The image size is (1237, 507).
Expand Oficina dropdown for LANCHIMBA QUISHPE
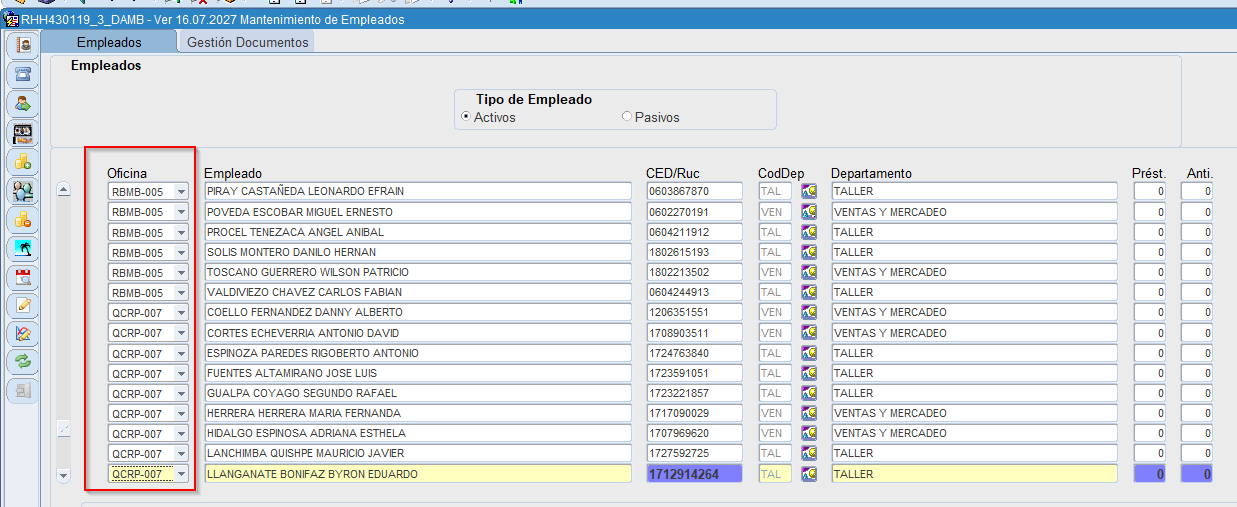181,454
